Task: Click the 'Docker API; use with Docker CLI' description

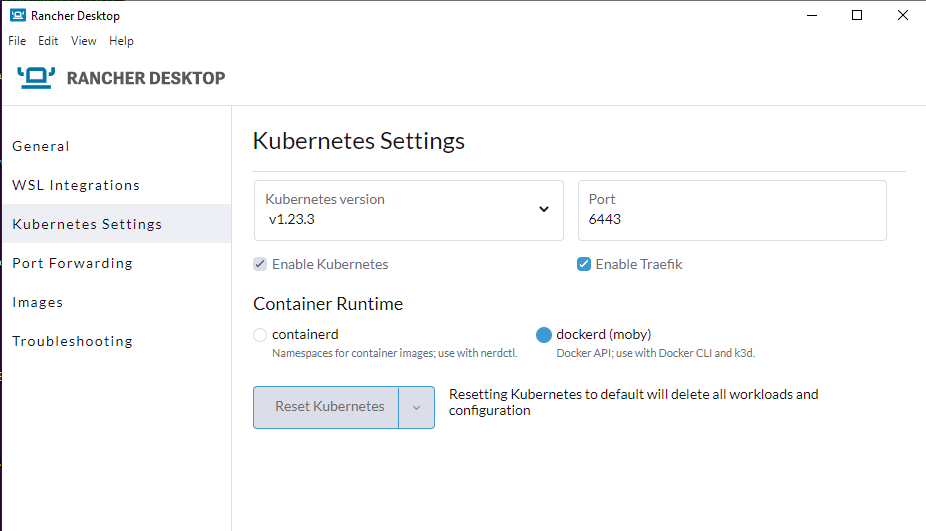Action: point(656,353)
